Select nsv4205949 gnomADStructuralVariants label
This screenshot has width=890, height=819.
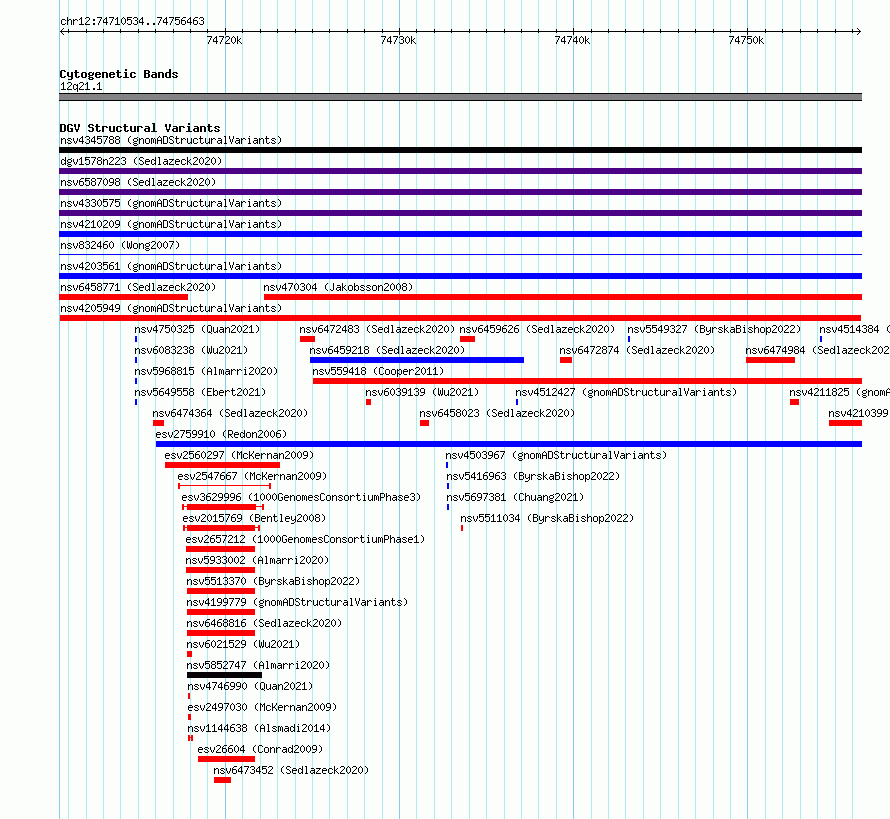[x=171, y=308]
